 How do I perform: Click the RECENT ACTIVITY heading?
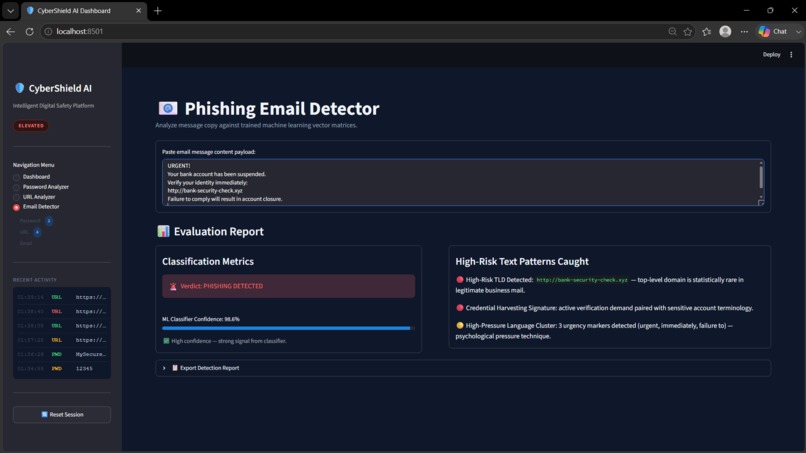click(x=34, y=280)
